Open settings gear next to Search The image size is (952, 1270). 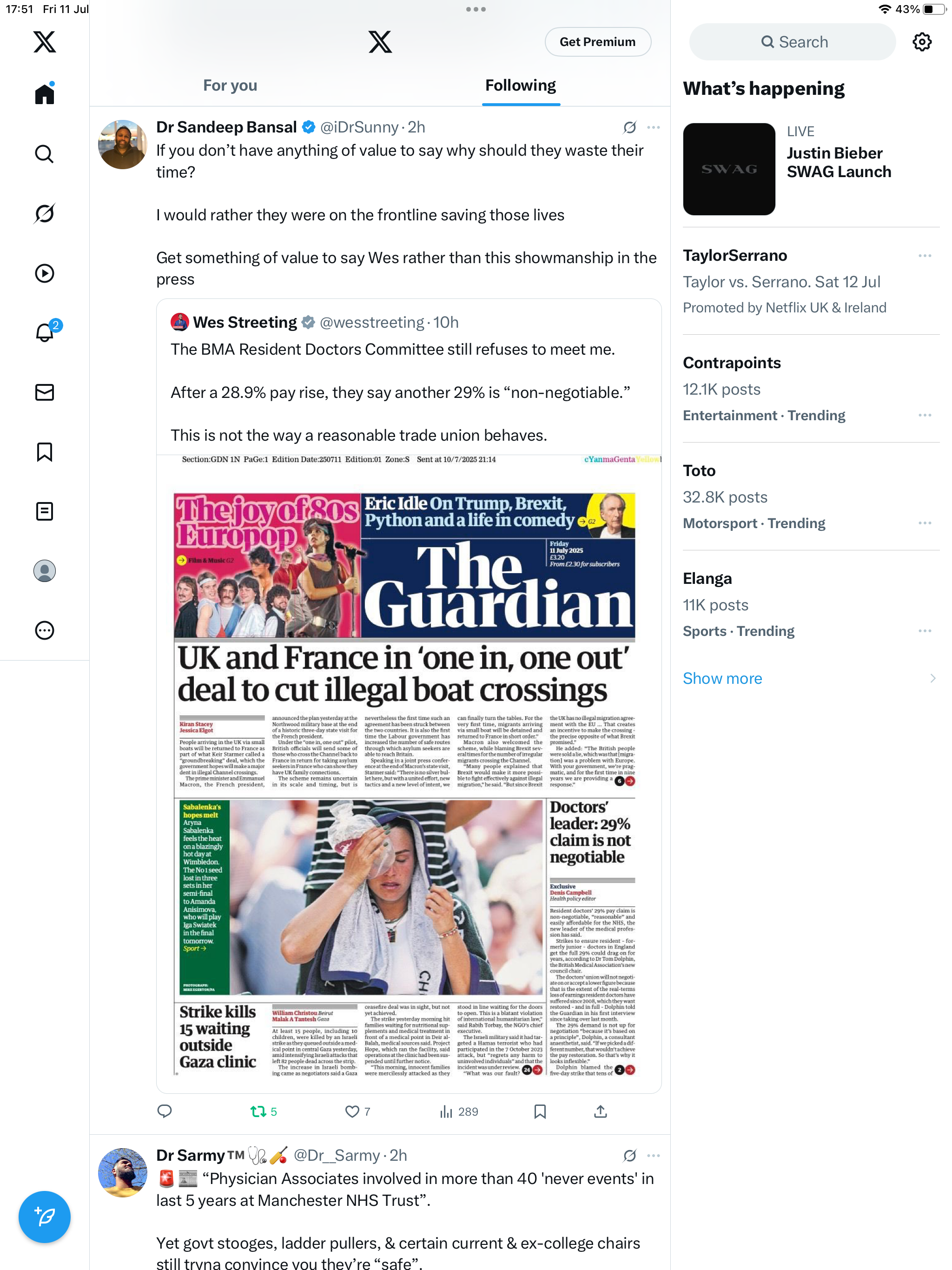point(922,42)
